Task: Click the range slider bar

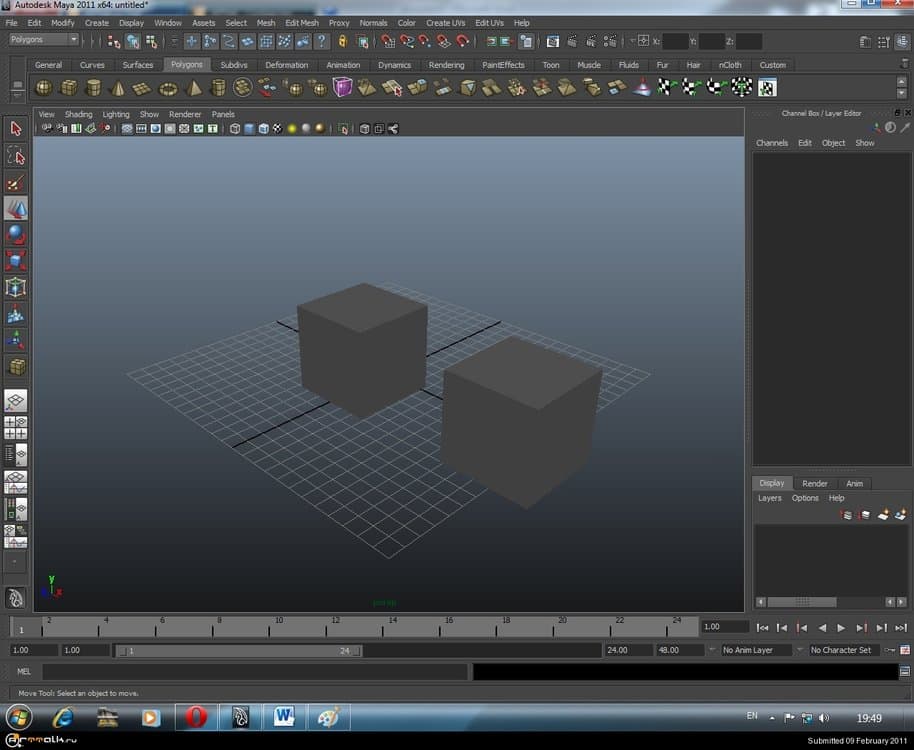Action: pos(238,650)
